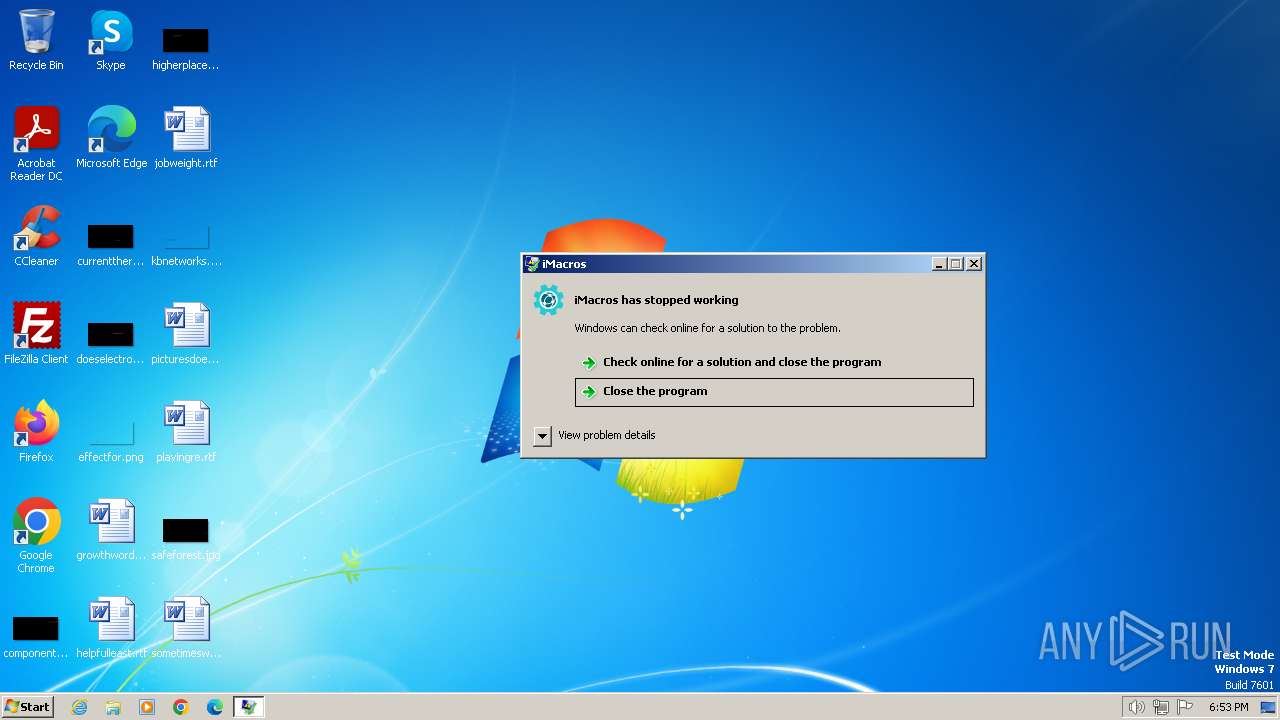Open the network tray icon
This screenshot has width=1280, height=720.
tap(1161, 707)
